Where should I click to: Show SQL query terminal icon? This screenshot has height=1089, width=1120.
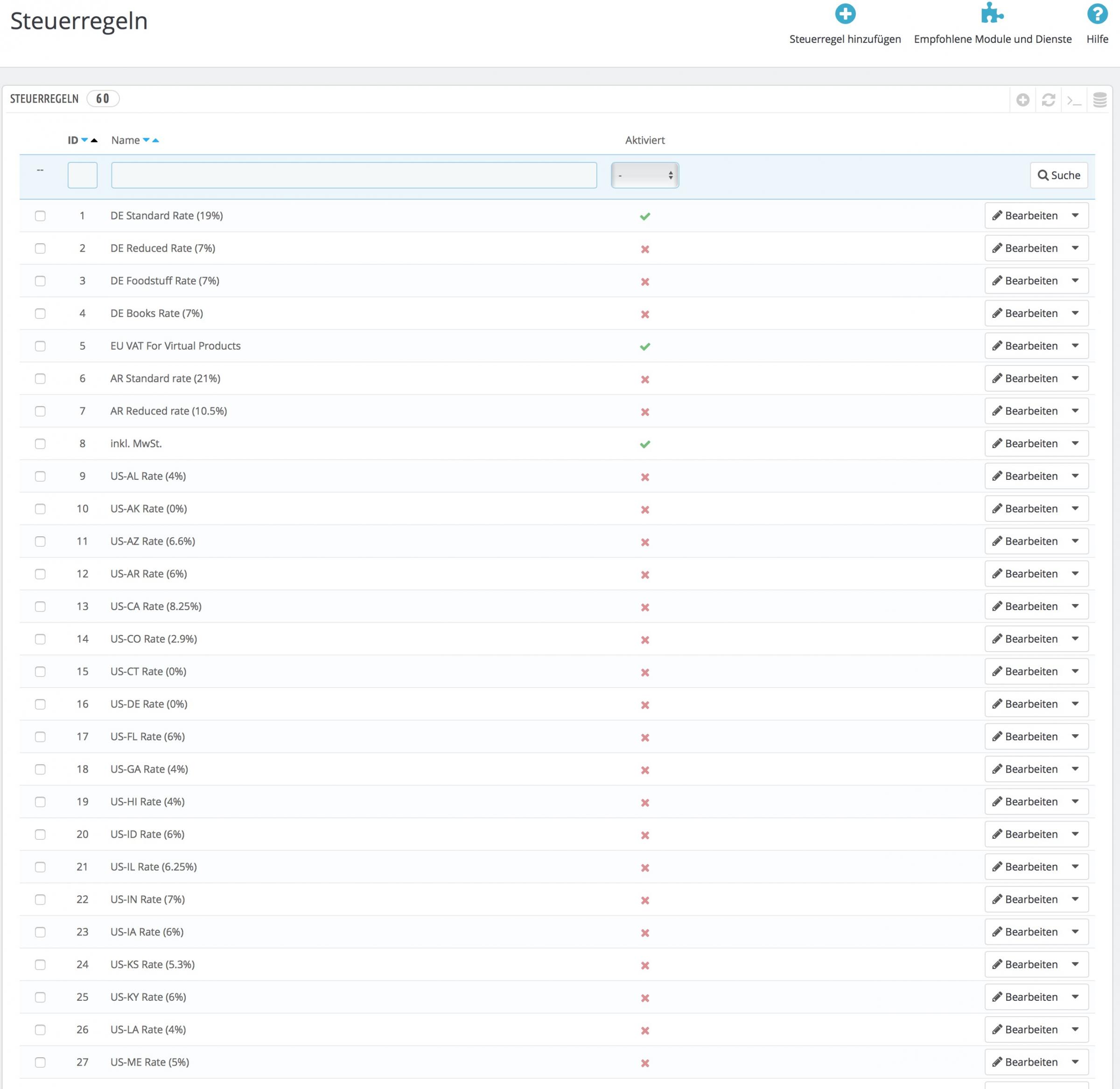coord(1074,100)
